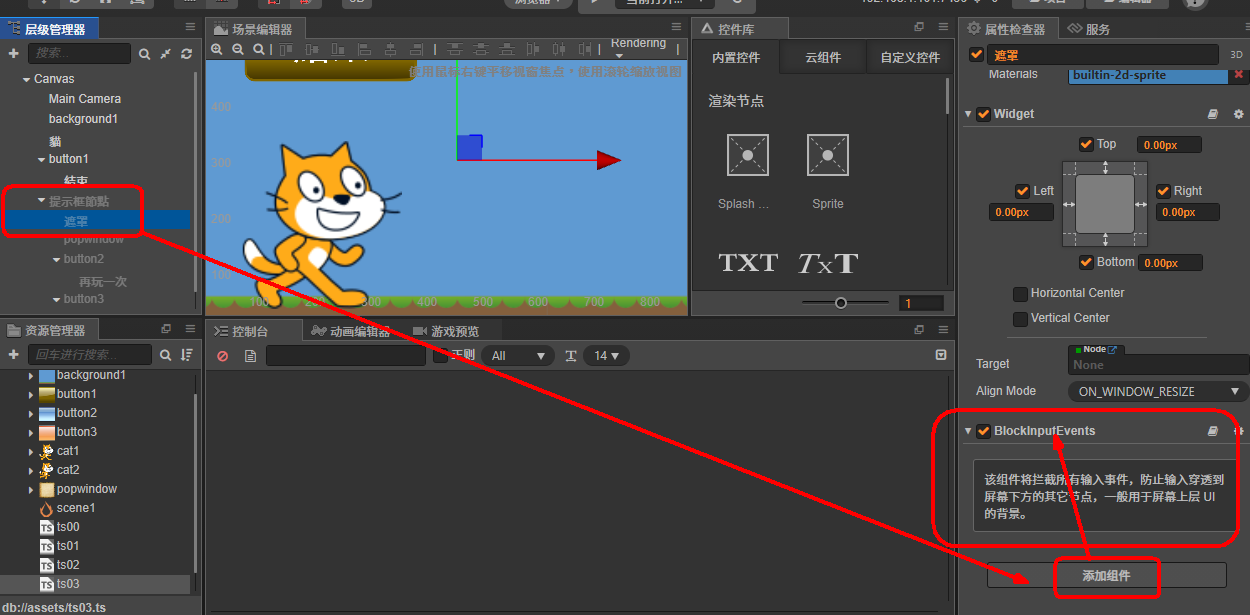
Task: Click the add asset plus icon in 资源管理器
Action: (x=14, y=355)
